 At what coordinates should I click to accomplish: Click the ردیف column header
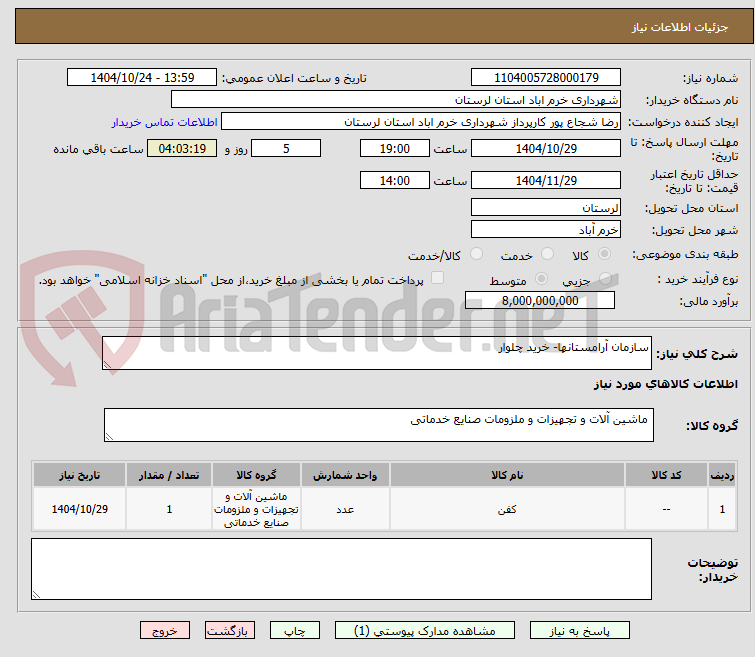coord(722,475)
